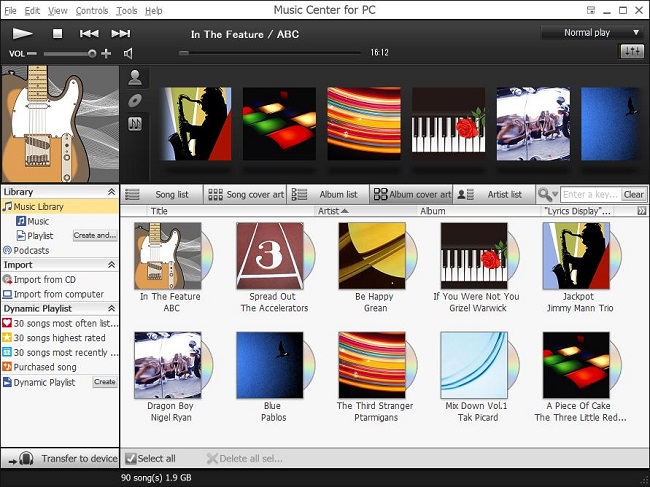Click the Create and... playlist button
Viewport: 650px width, 487px height.
(95, 235)
